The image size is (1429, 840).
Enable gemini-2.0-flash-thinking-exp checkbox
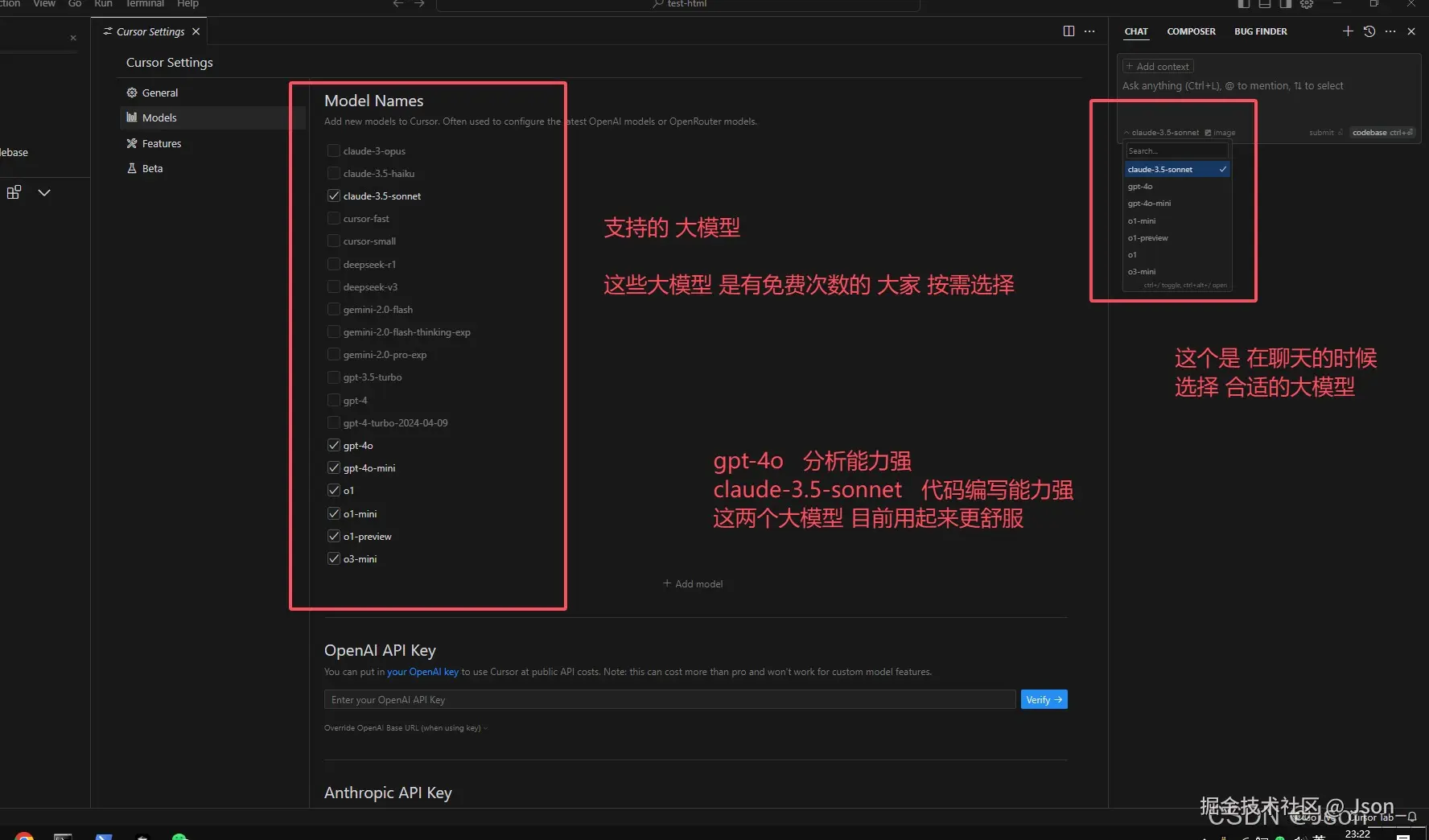[x=333, y=331]
